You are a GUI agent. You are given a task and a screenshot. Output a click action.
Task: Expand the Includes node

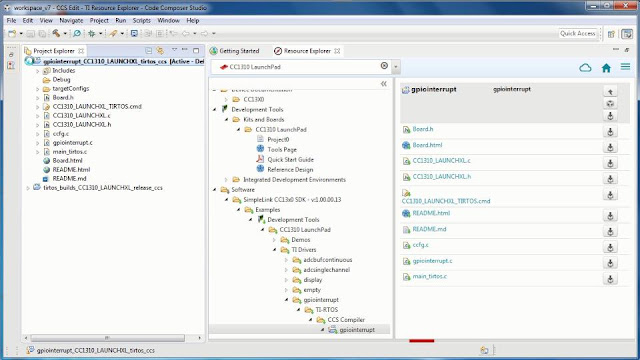pyautogui.click(x=38, y=71)
